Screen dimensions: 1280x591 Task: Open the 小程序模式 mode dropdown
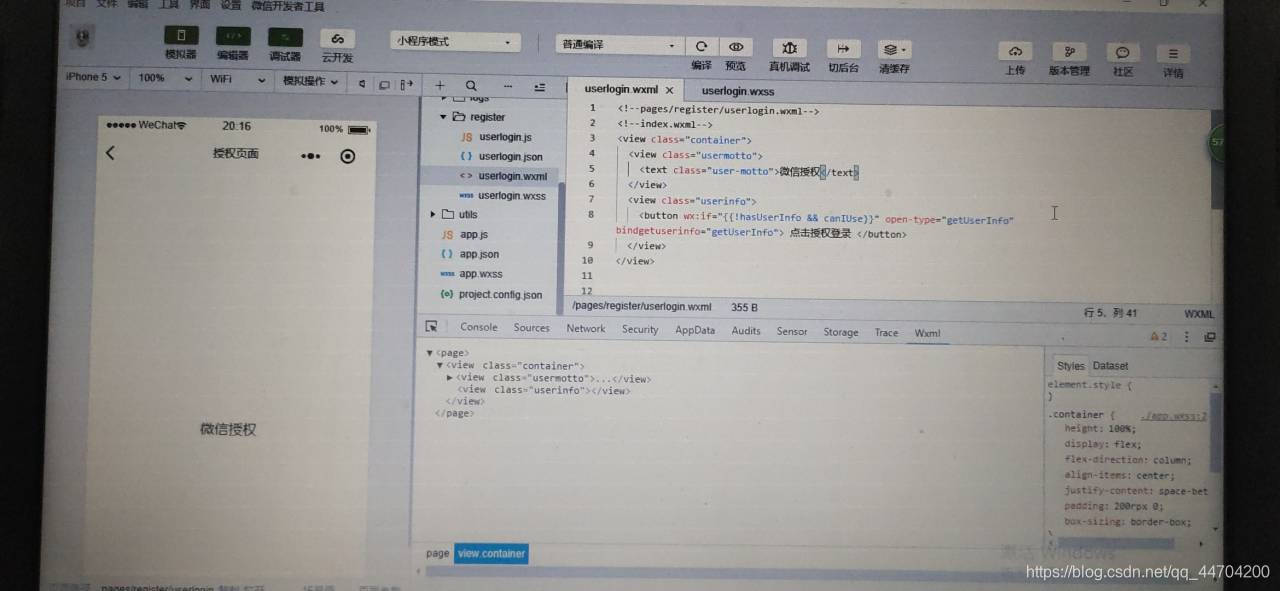455,42
